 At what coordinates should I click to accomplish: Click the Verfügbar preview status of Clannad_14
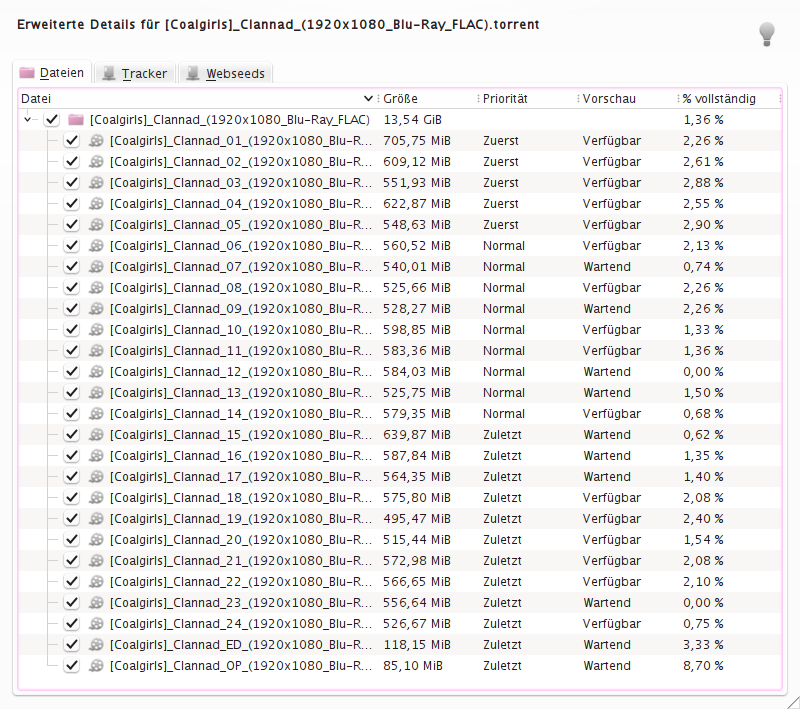click(x=612, y=414)
